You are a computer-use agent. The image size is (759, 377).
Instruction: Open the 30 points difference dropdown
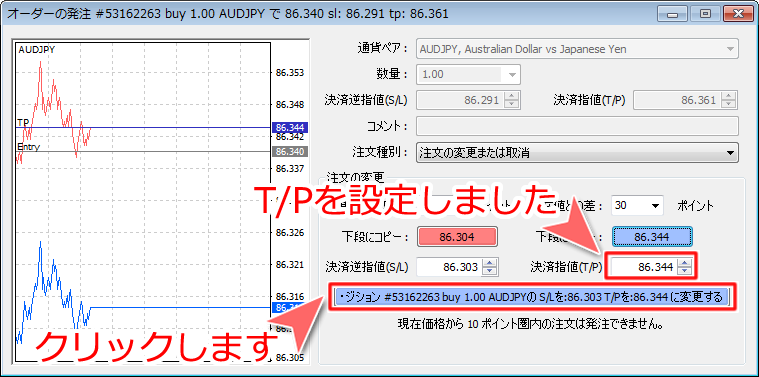click(x=638, y=206)
